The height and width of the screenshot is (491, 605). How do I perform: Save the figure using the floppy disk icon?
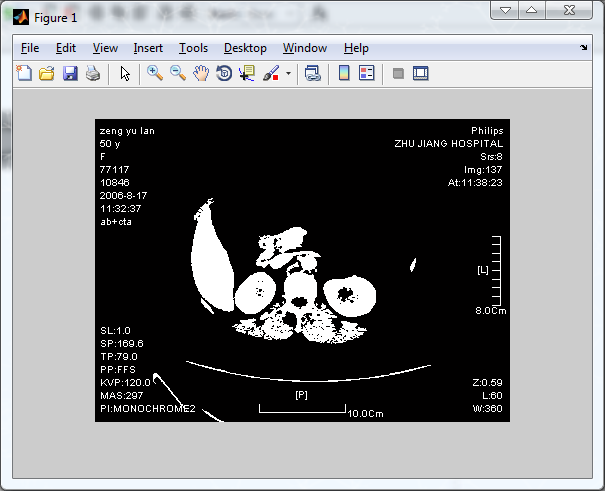pos(70,73)
